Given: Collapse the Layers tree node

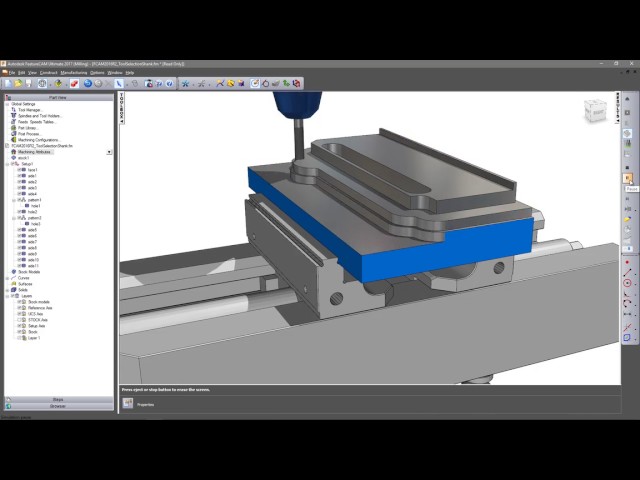Looking at the screenshot, I should pos(7,296).
